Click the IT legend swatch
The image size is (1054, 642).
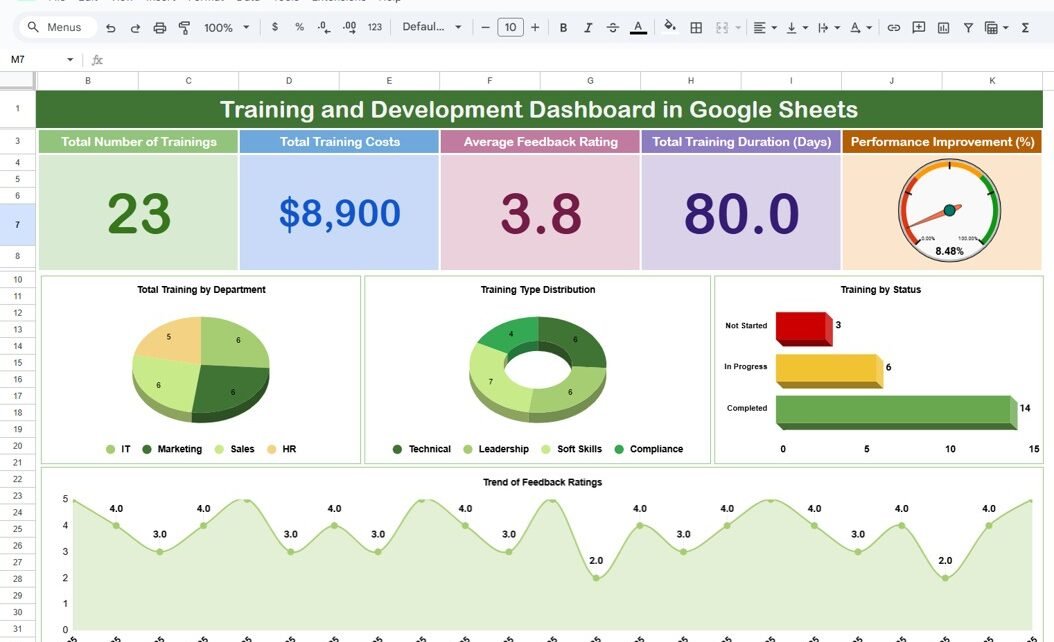[x=110, y=449]
